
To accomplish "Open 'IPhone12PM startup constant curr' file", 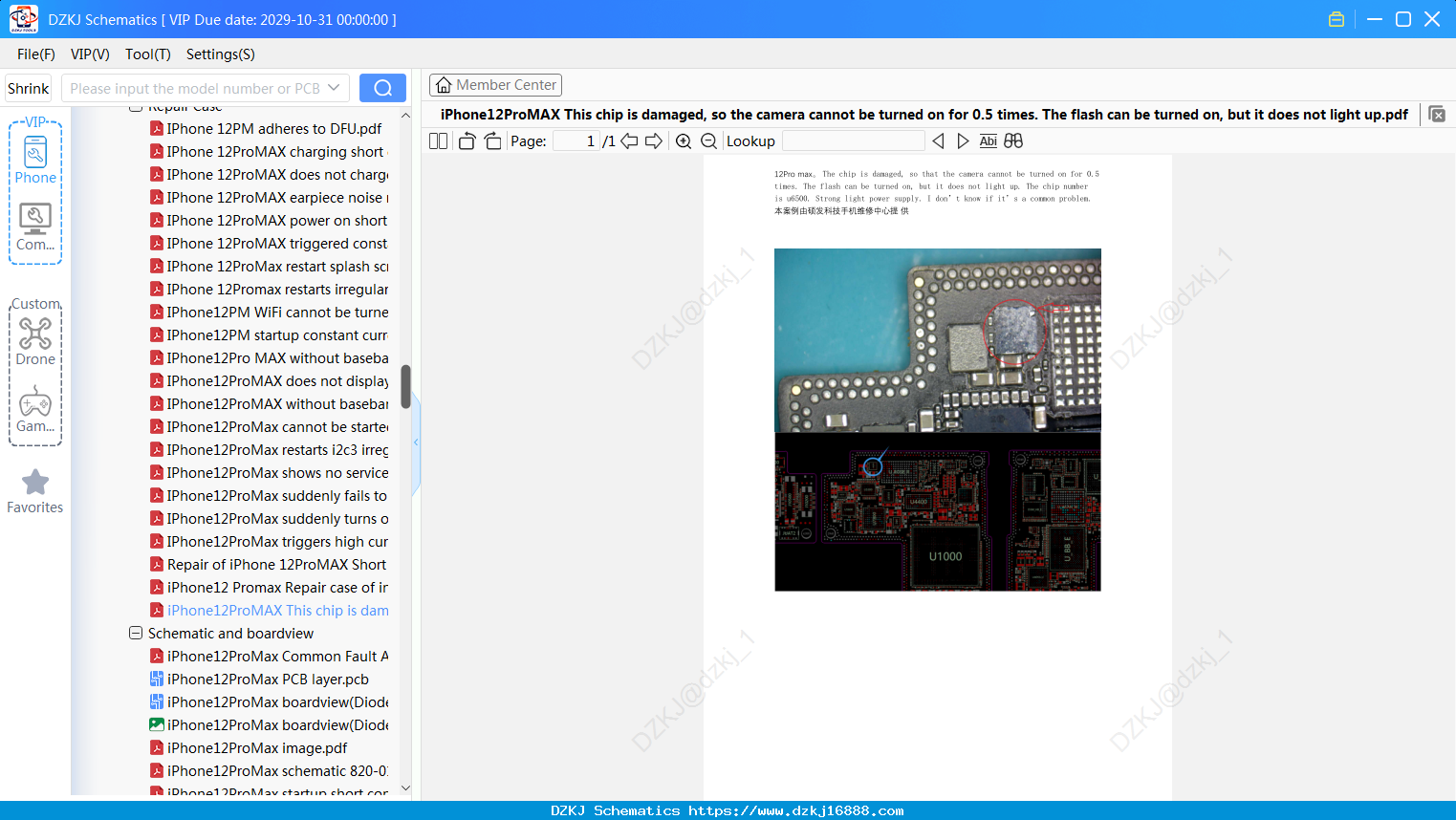I will point(269,335).
